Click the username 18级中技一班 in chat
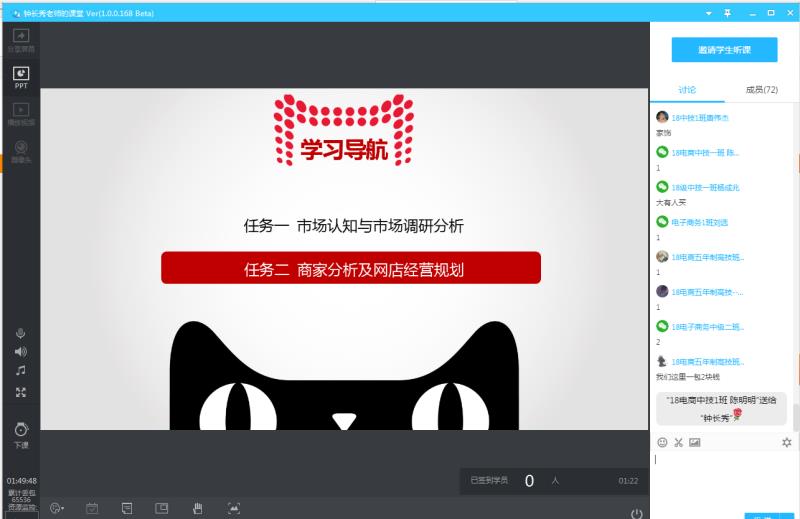800x519 pixels. [705, 187]
